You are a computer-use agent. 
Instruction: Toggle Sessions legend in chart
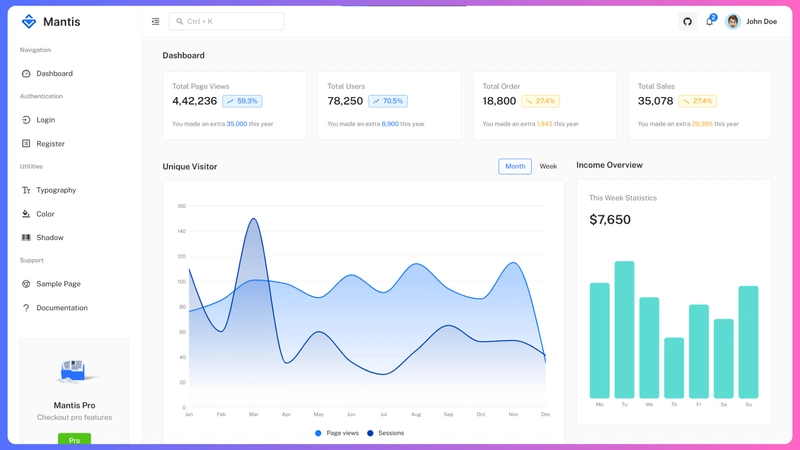click(x=385, y=433)
